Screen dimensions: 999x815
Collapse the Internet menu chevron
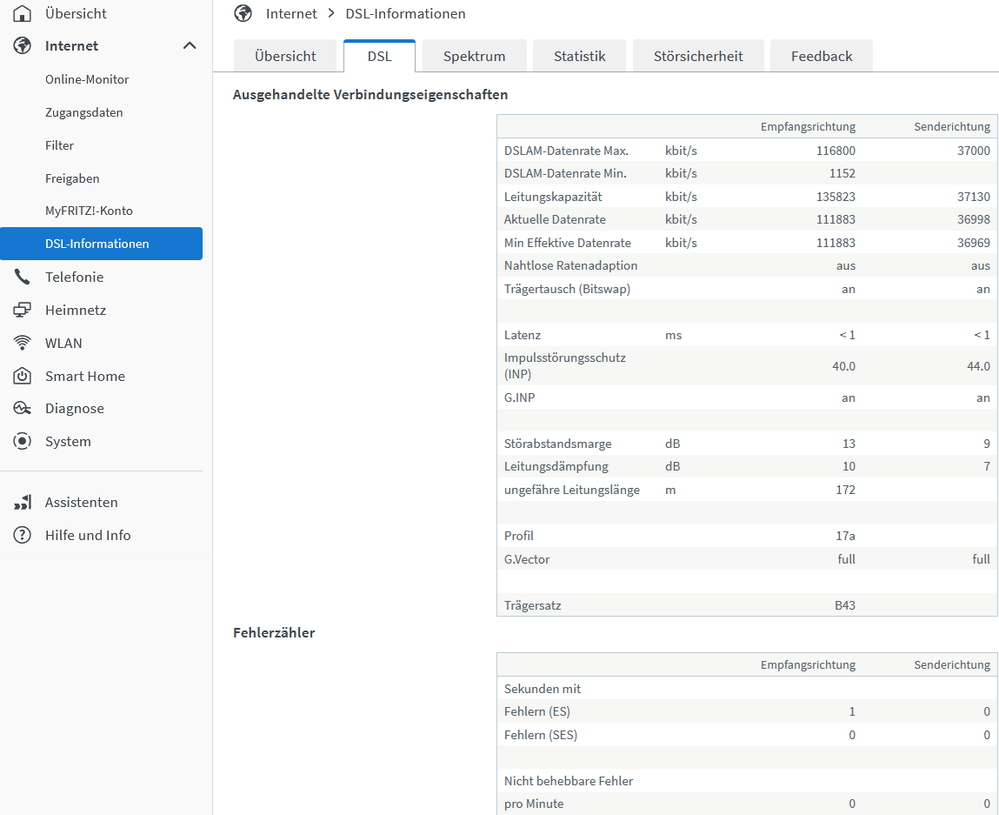(x=189, y=46)
